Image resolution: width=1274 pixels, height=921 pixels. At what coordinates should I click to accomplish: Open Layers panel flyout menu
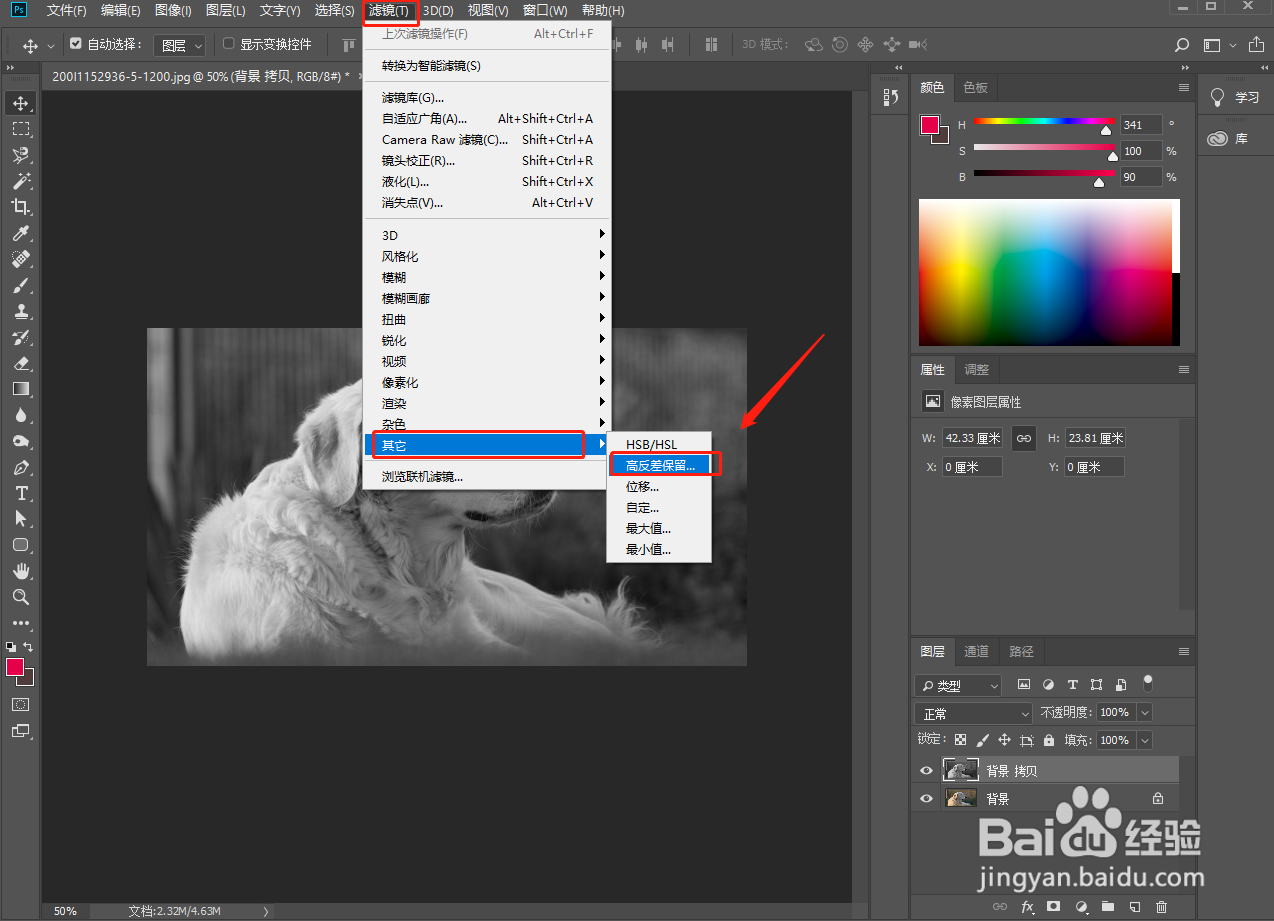(x=1184, y=651)
